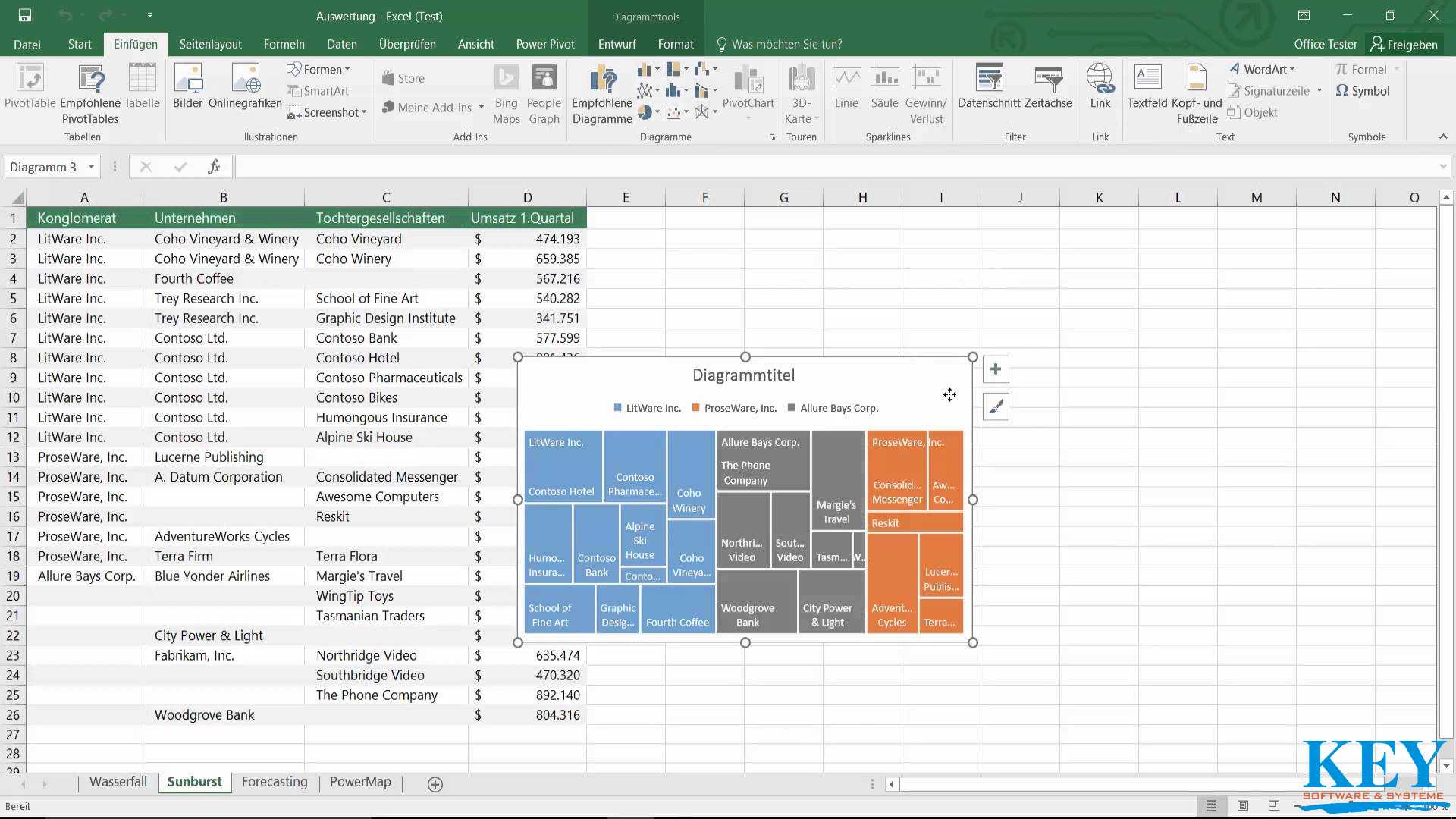Toggle ProseWare Inc. legend item

(740, 408)
